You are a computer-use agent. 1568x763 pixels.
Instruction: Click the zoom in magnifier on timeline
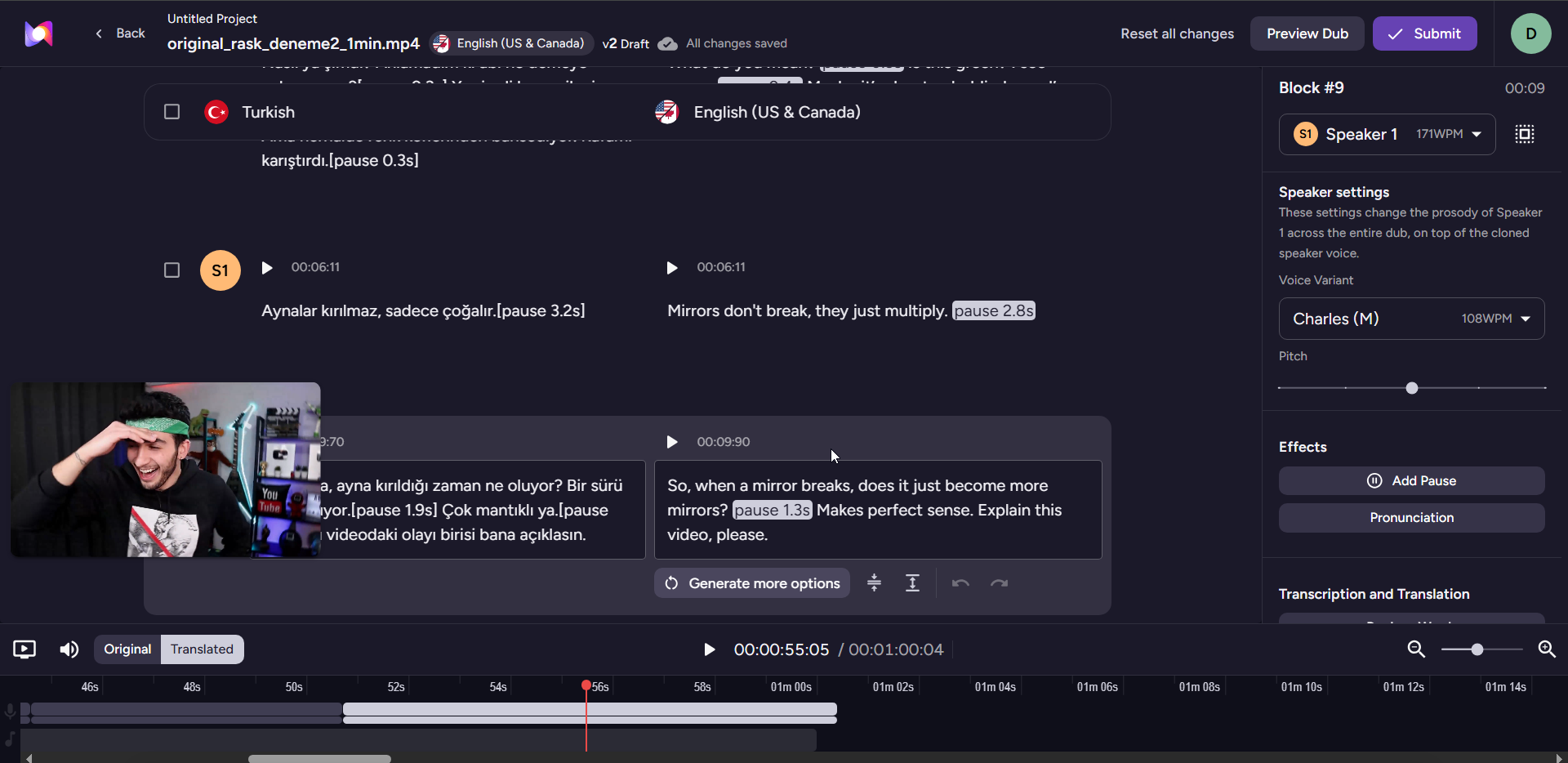click(x=1547, y=649)
